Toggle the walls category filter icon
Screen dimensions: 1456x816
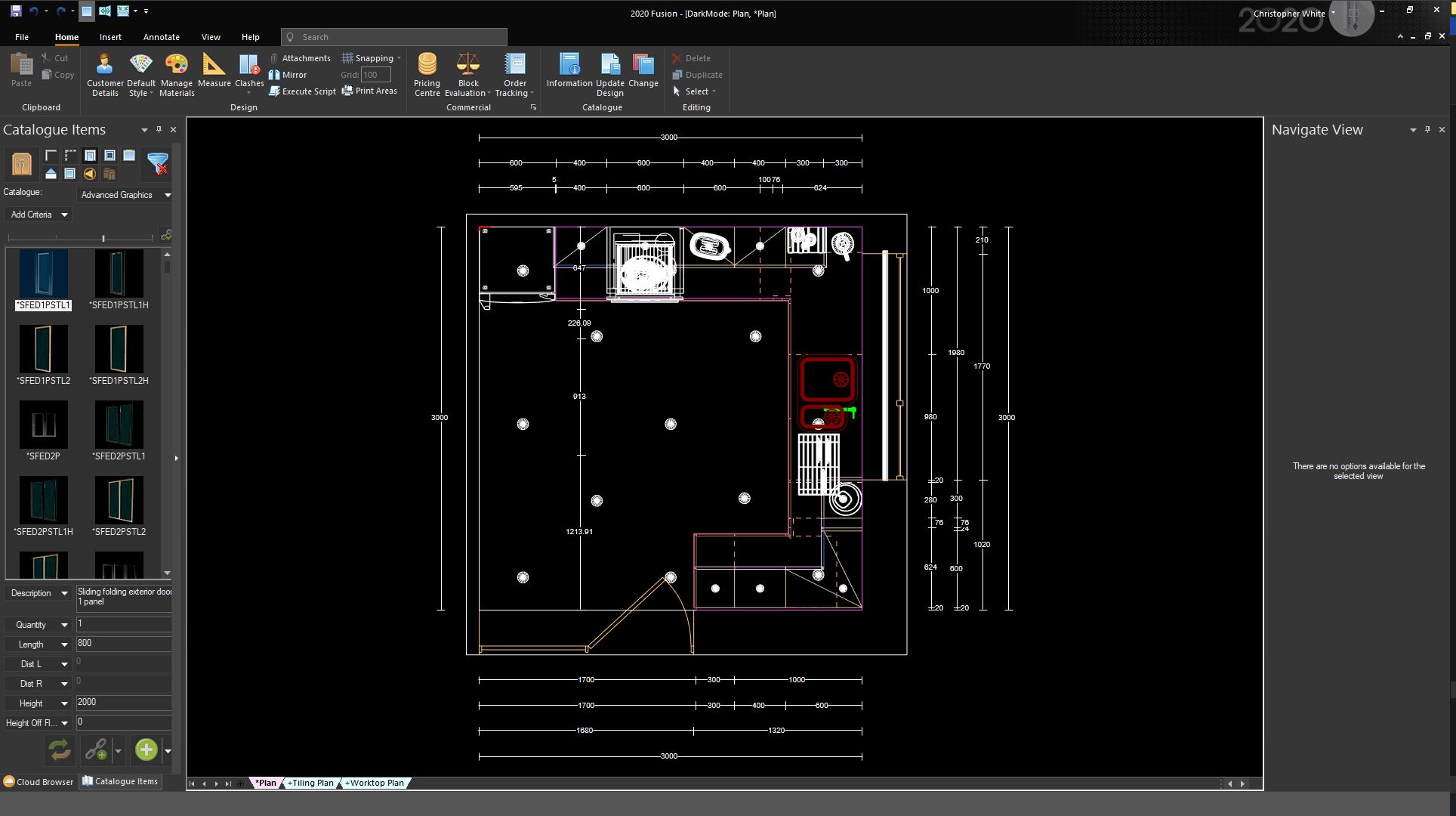coord(51,156)
